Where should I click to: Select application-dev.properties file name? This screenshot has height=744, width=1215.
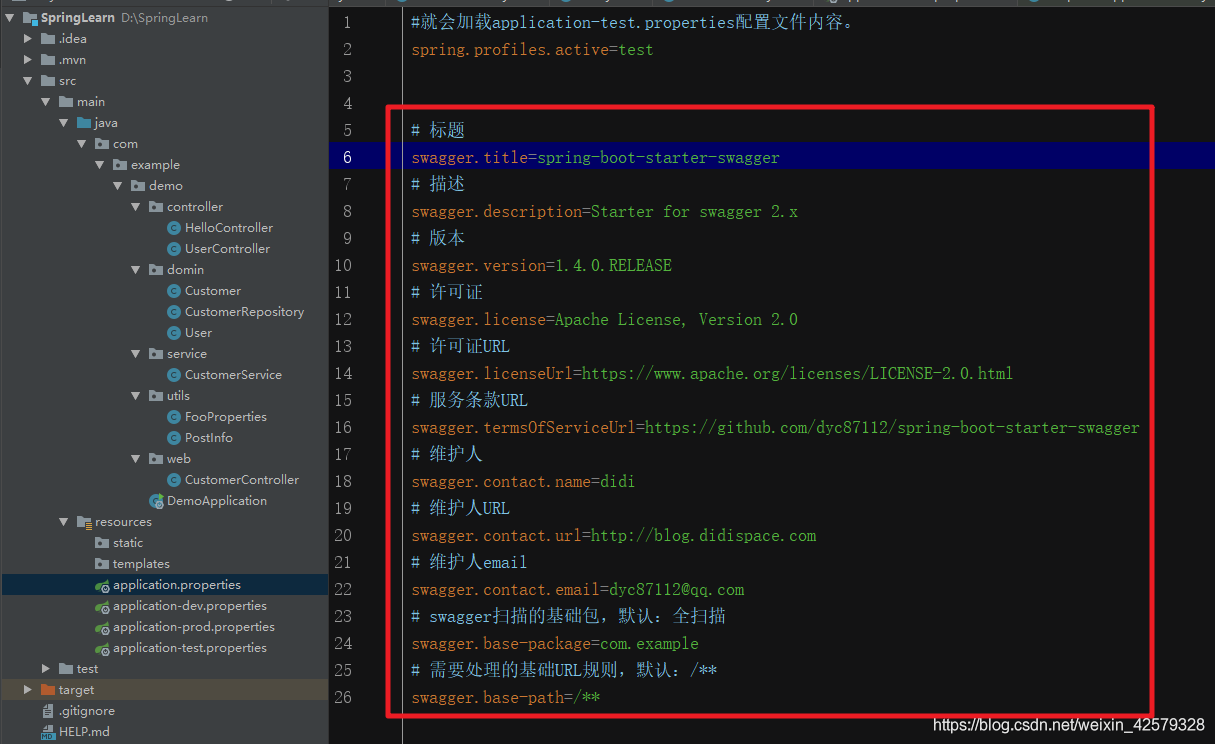pos(190,606)
